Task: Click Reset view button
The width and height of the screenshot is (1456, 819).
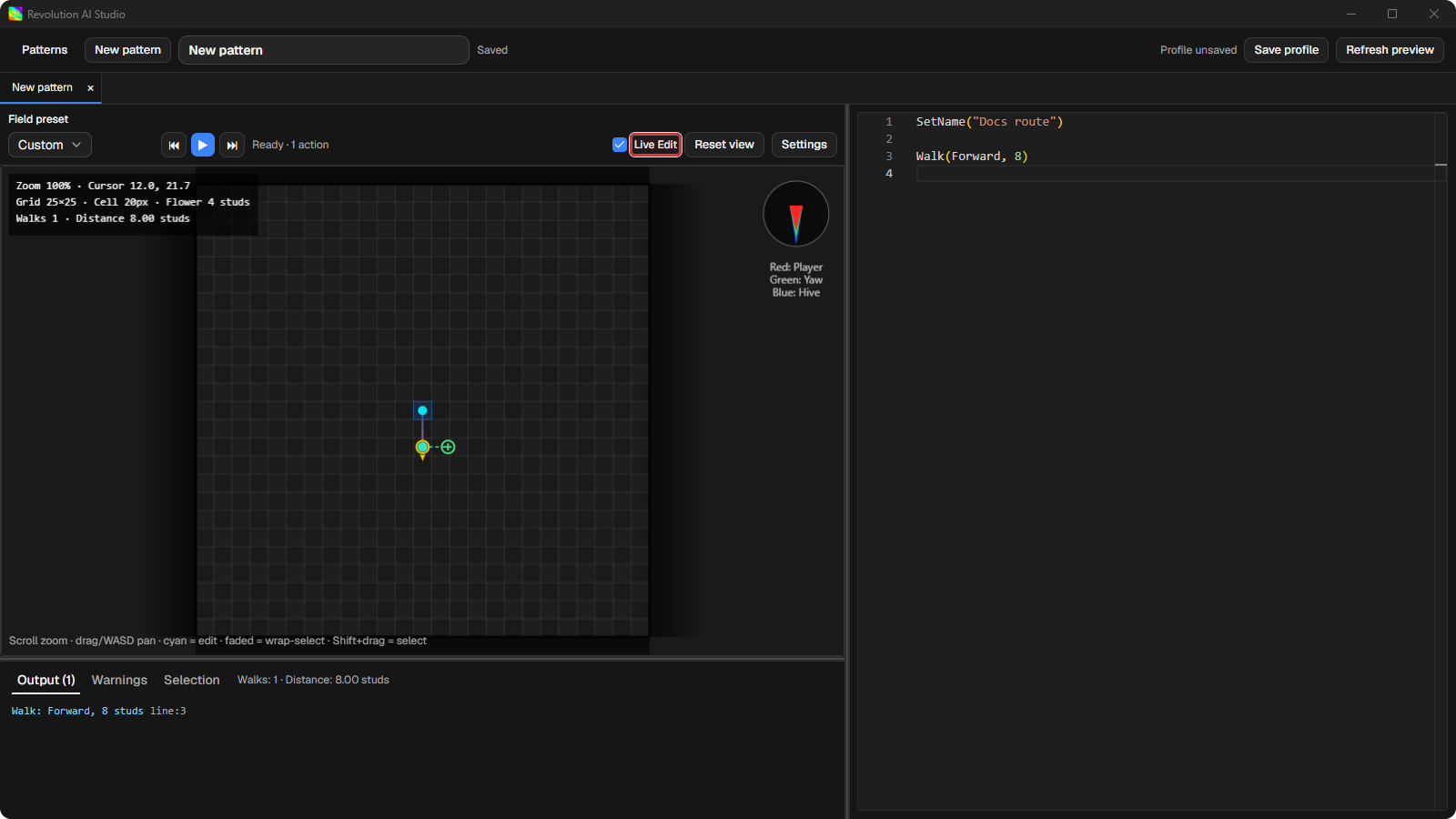Action: coord(724,145)
